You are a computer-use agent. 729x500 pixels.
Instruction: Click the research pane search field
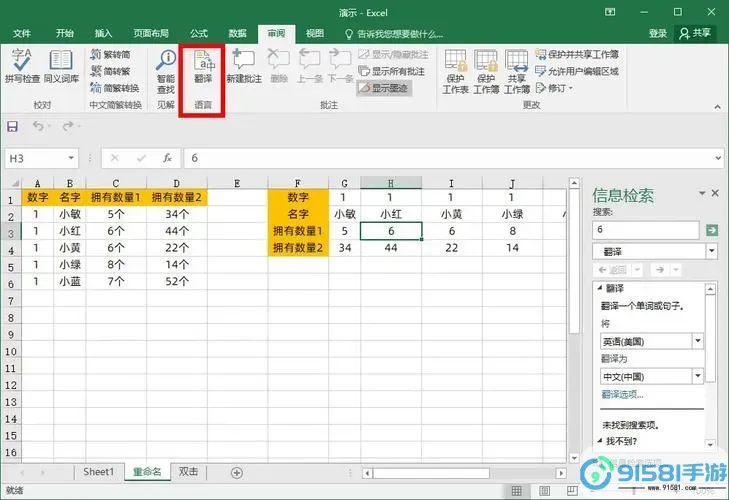(646, 229)
